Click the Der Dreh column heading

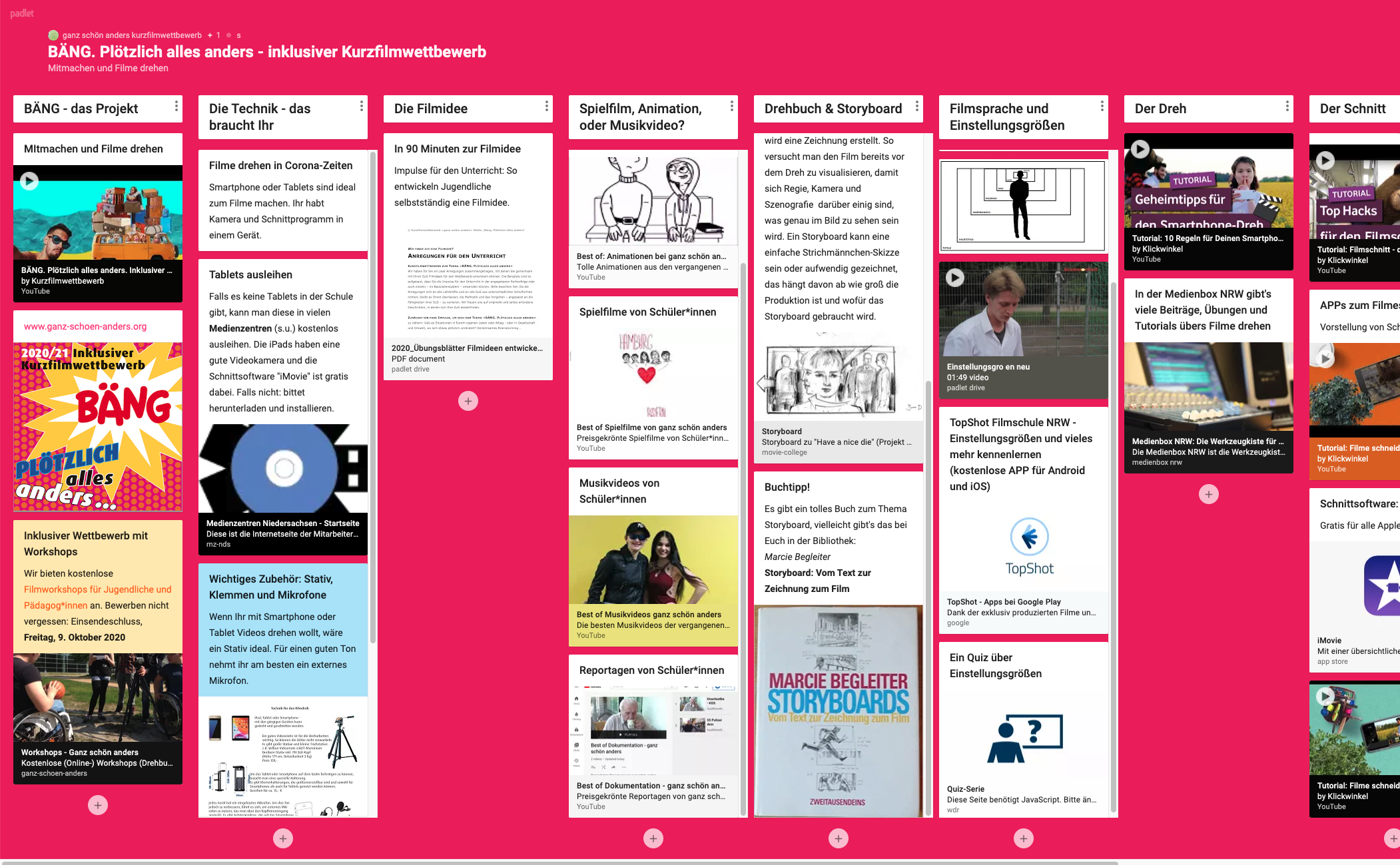click(x=1160, y=109)
